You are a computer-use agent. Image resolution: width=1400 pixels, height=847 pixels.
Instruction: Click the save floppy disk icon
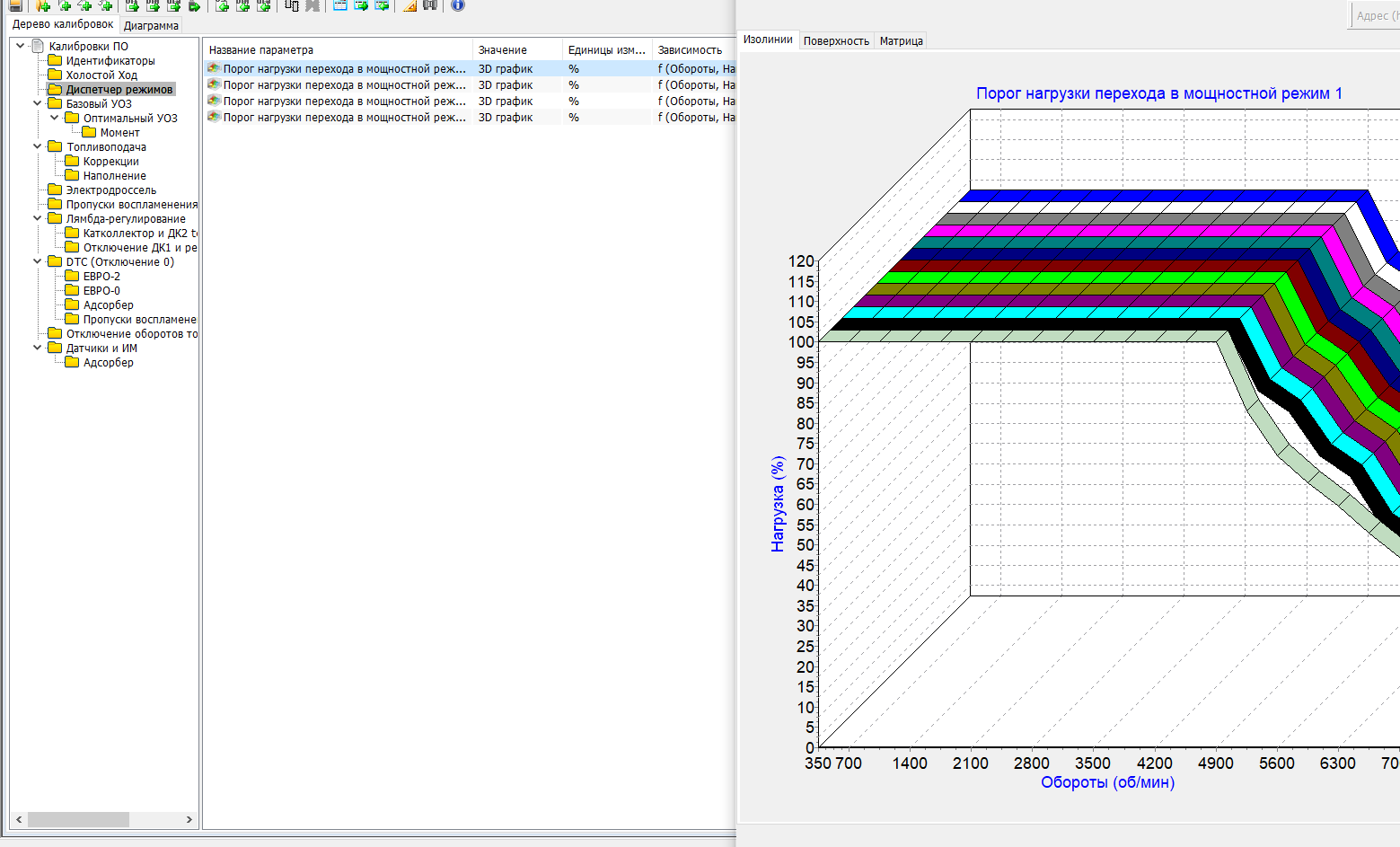pos(15,5)
